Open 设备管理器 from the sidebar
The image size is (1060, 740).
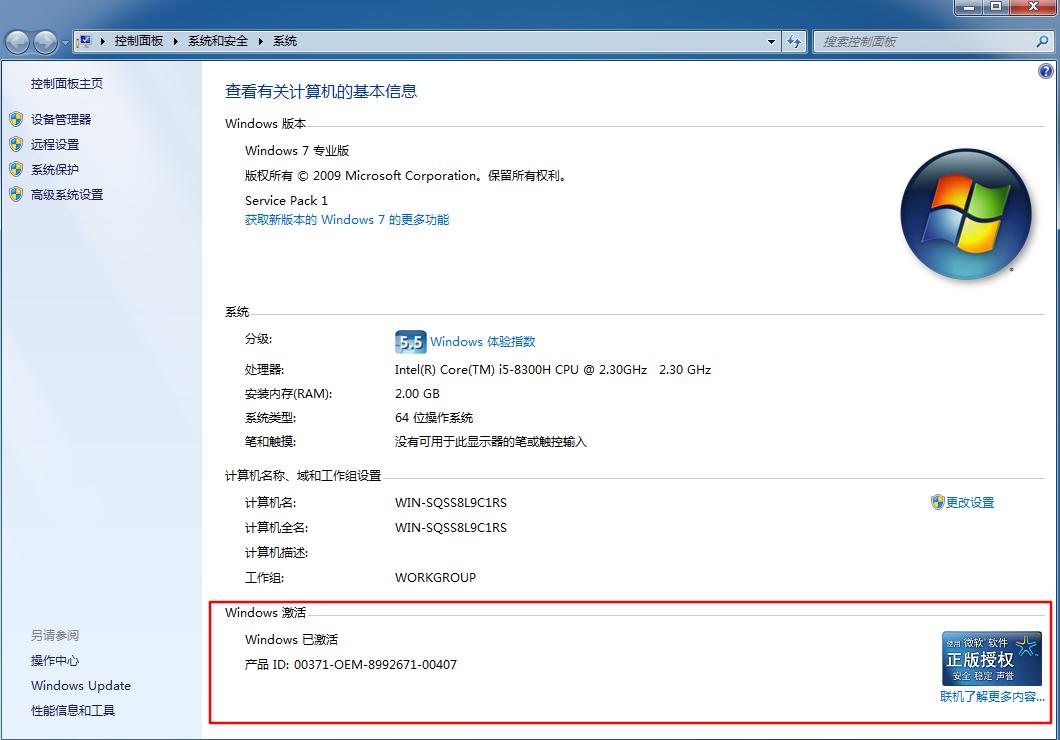61,118
